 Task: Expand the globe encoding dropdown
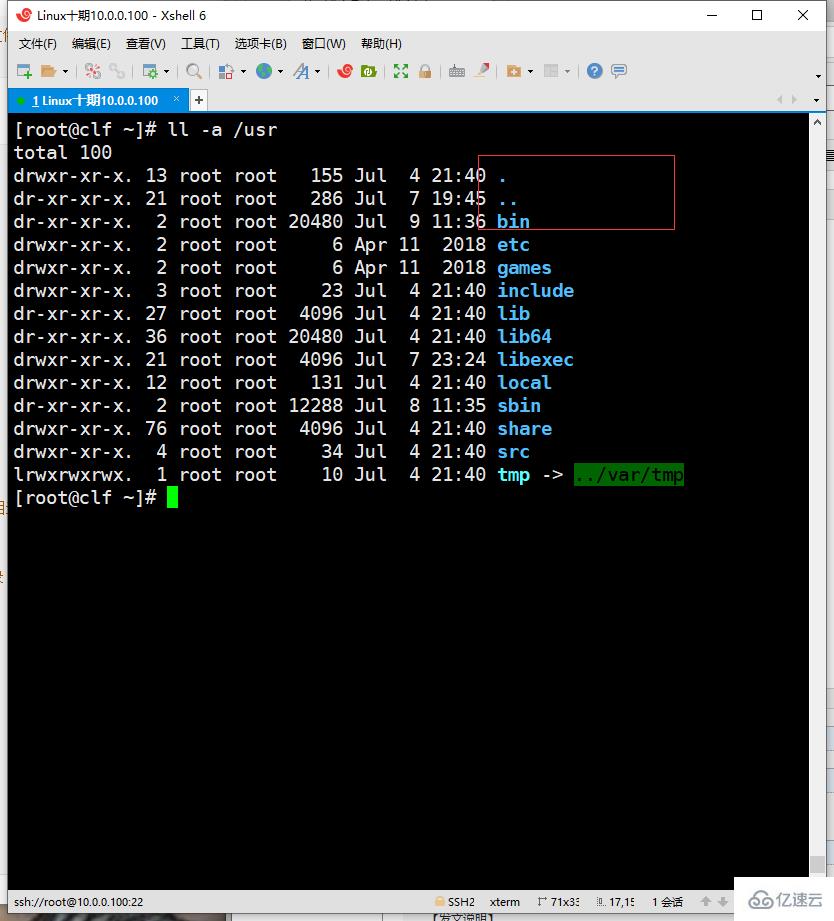(x=280, y=72)
